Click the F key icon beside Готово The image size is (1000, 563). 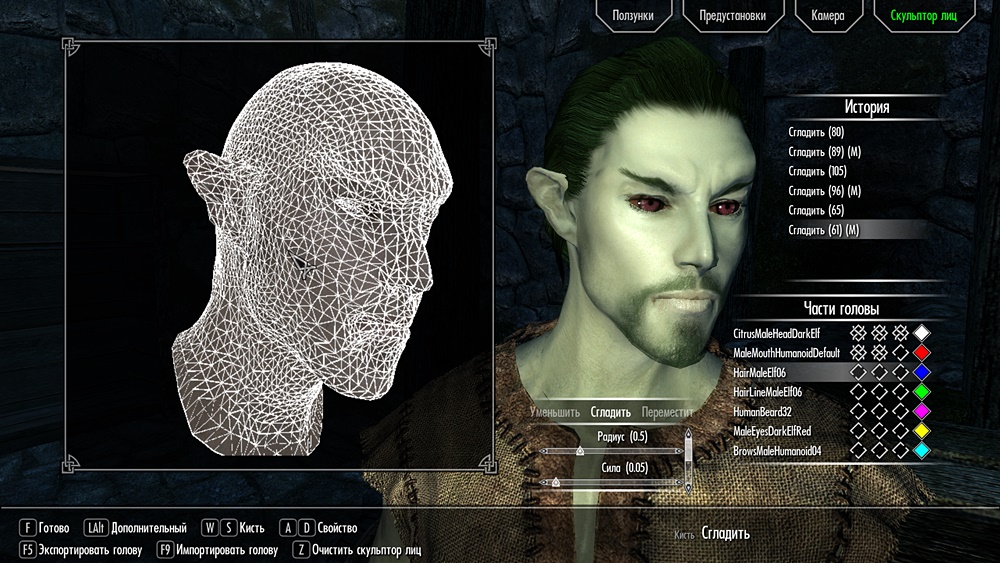coord(27,528)
